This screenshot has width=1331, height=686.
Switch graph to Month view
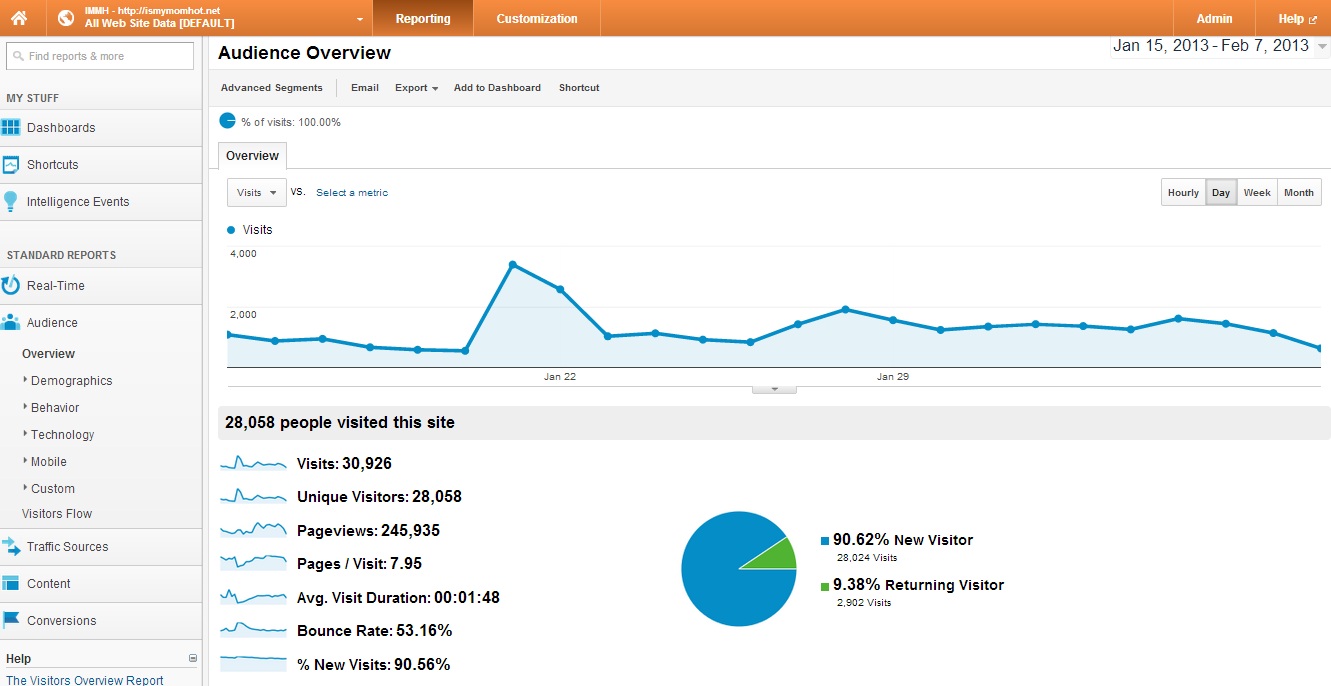click(x=1299, y=193)
